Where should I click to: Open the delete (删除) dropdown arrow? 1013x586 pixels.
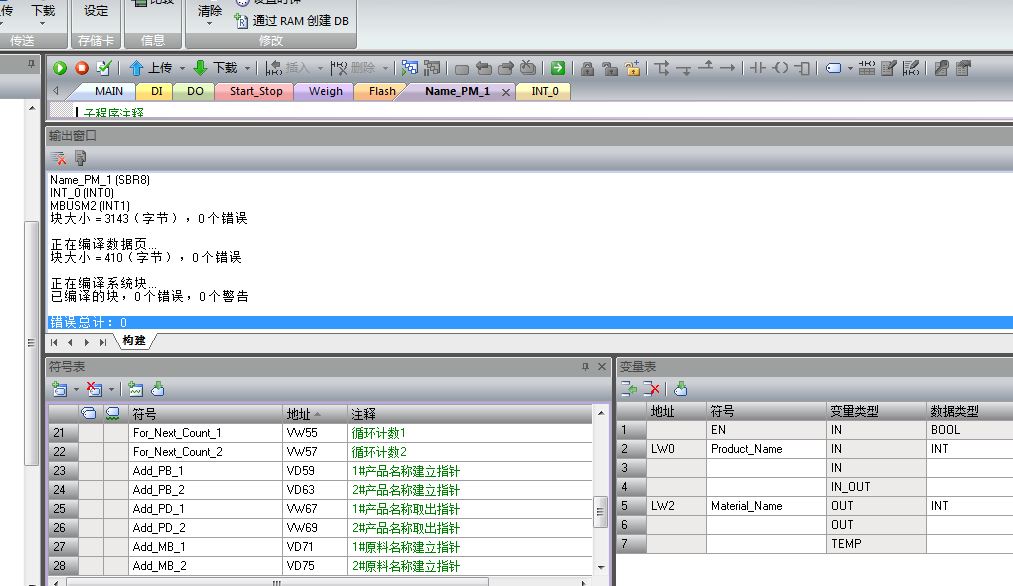385,68
